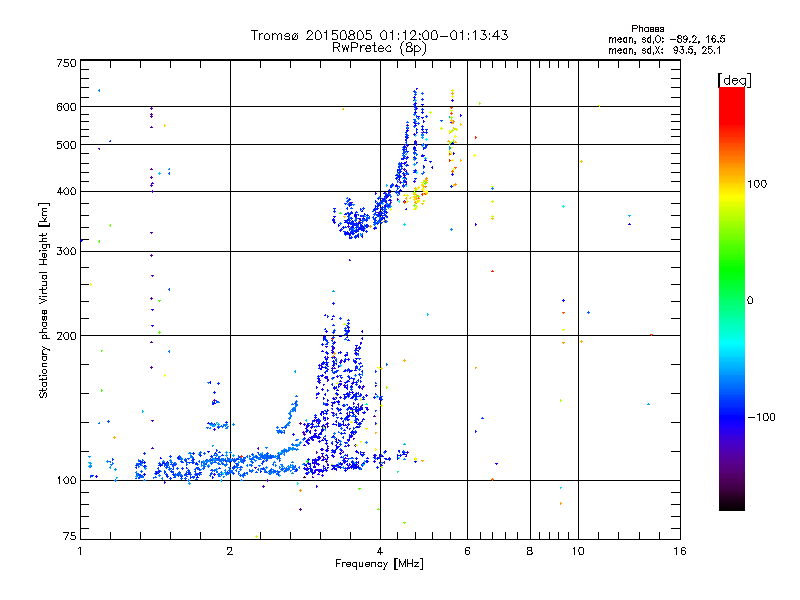Click the y-axis '400' tick label
The image size is (800, 600).
pyautogui.click(x=66, y=192)
